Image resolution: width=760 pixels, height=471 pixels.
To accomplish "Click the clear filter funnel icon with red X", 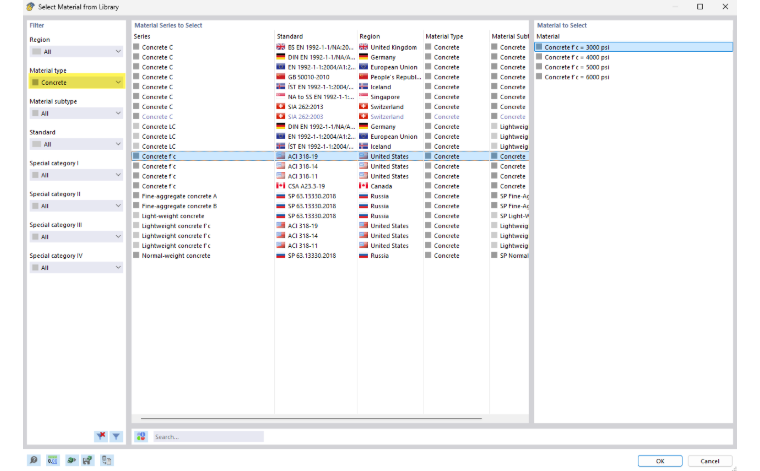I will pos(101,436).
